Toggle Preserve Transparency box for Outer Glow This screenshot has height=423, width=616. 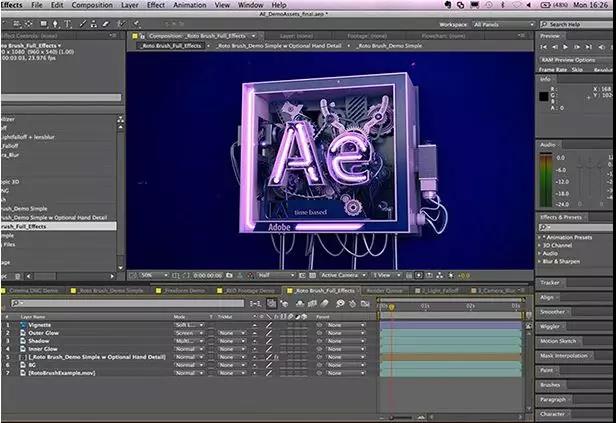(211, 333)
